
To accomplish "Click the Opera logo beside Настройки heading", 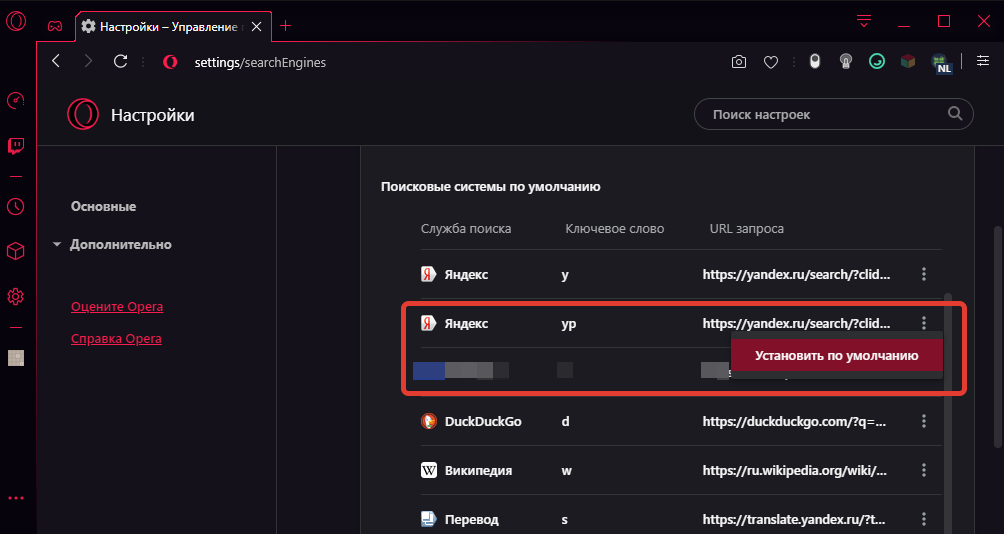I will 83,114.
